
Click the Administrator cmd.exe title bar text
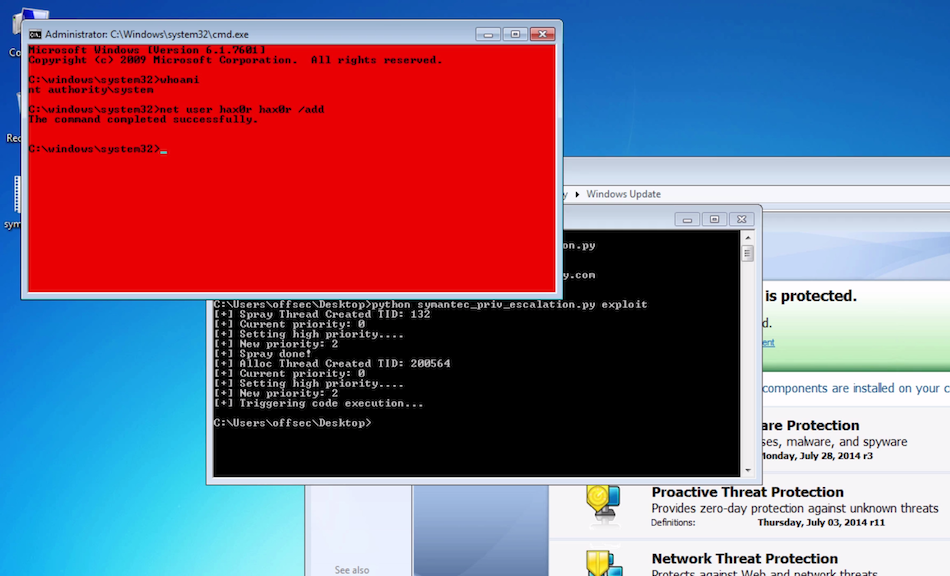147,35
